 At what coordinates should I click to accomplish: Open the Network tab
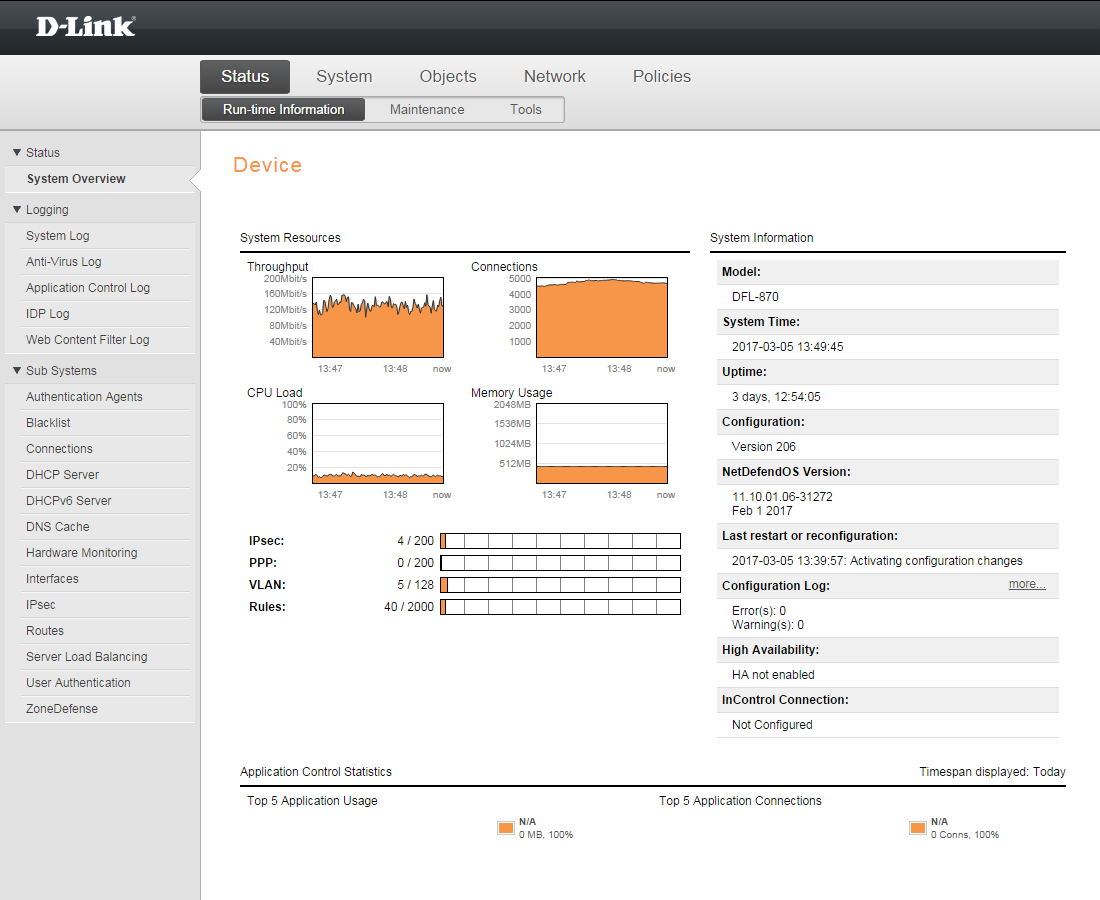pos(554,77)
